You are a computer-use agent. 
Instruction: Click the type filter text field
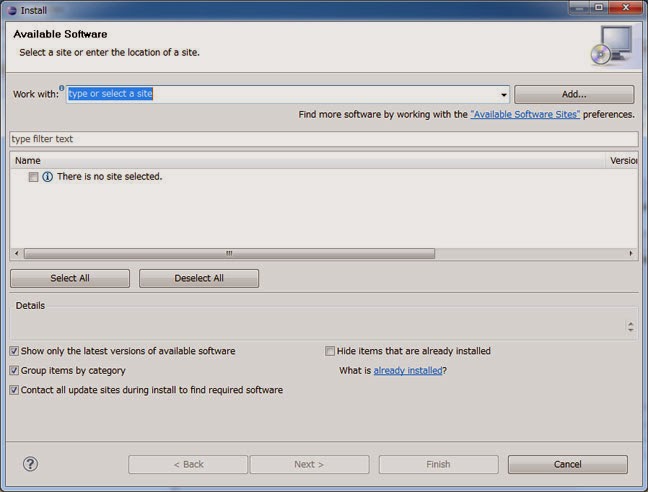pos(324,139)
